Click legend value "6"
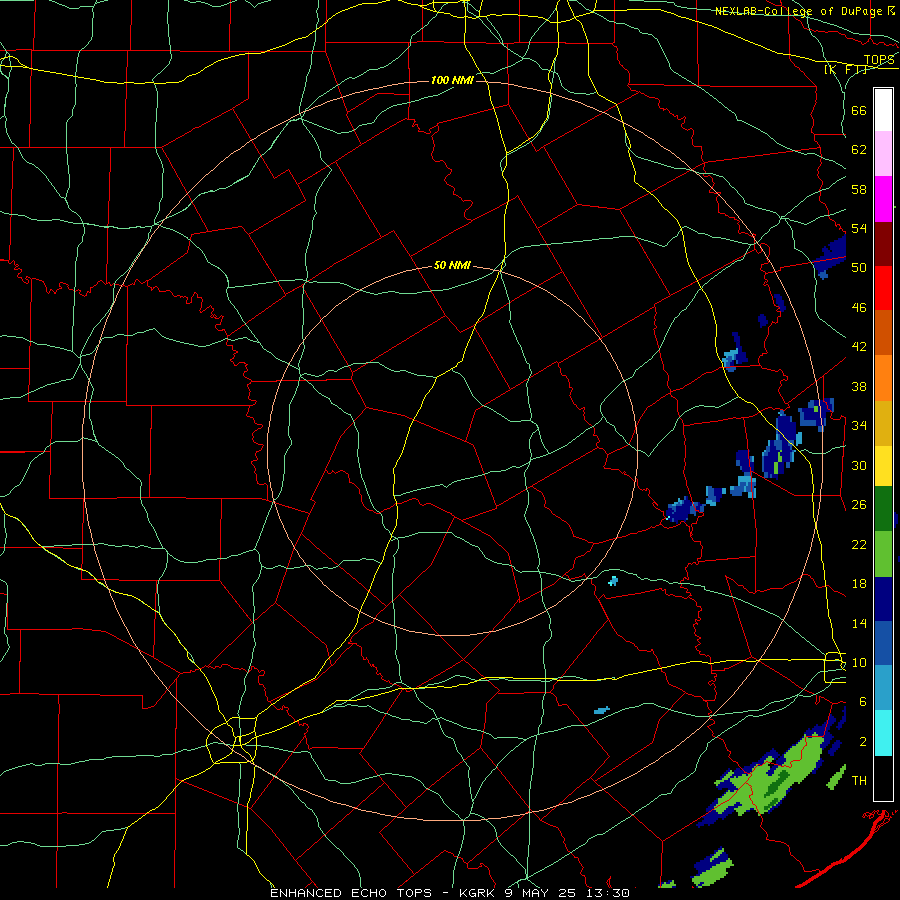The image size is (900, 900). [863, 701]
